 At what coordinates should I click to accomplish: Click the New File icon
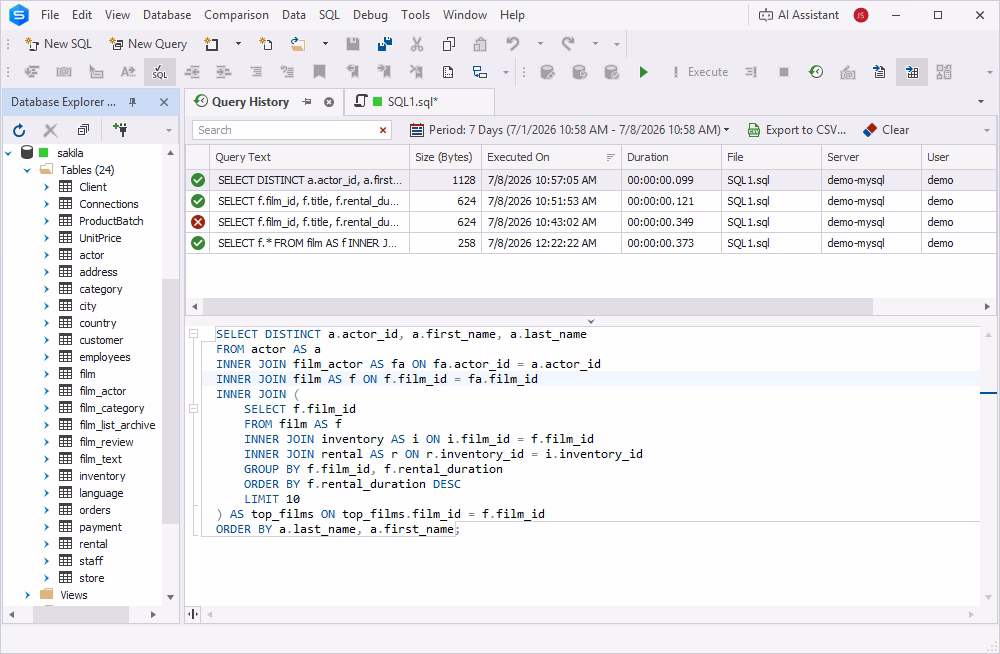click(x=266, y=44)
